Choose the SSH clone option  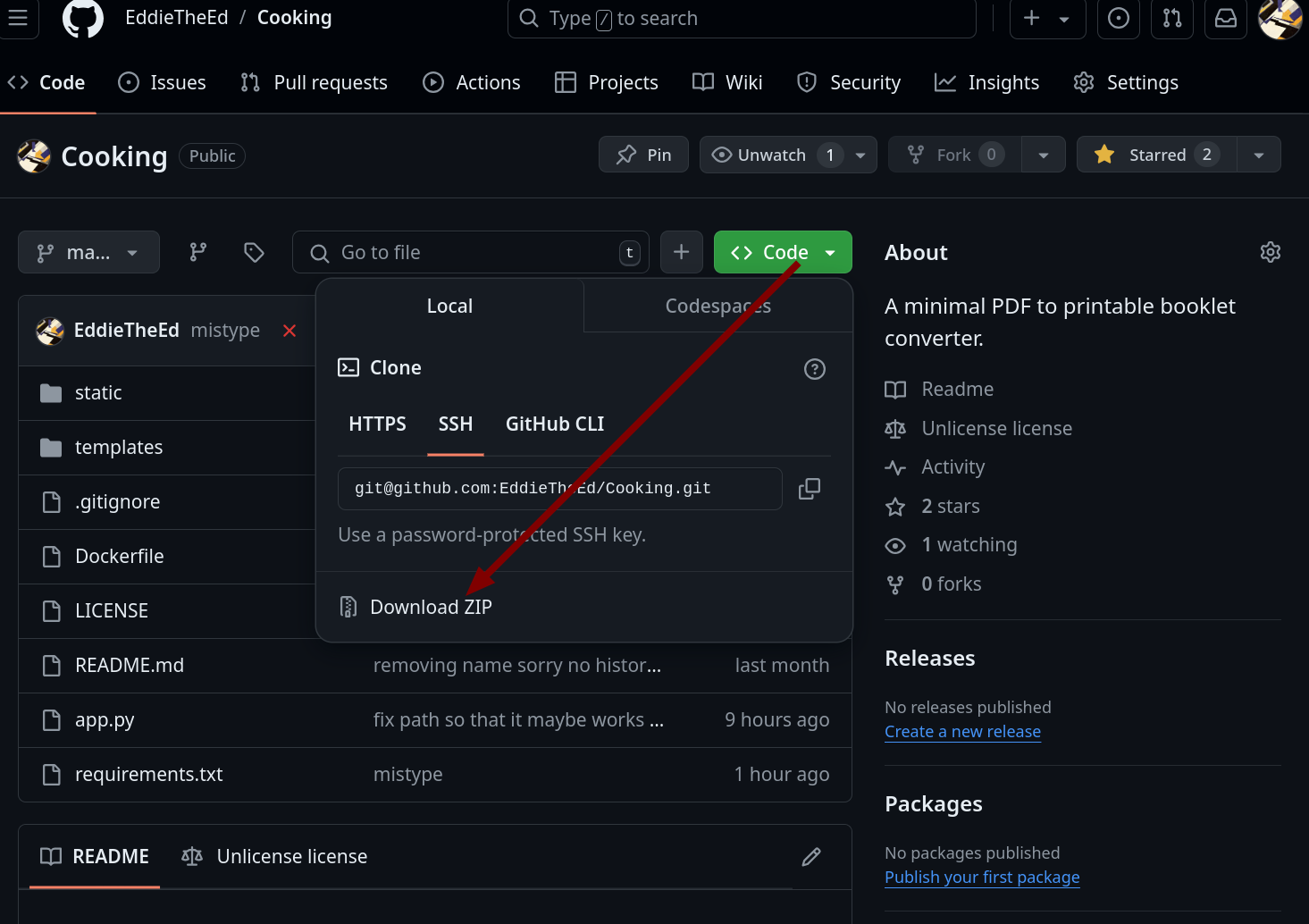(x=456, y=424)
